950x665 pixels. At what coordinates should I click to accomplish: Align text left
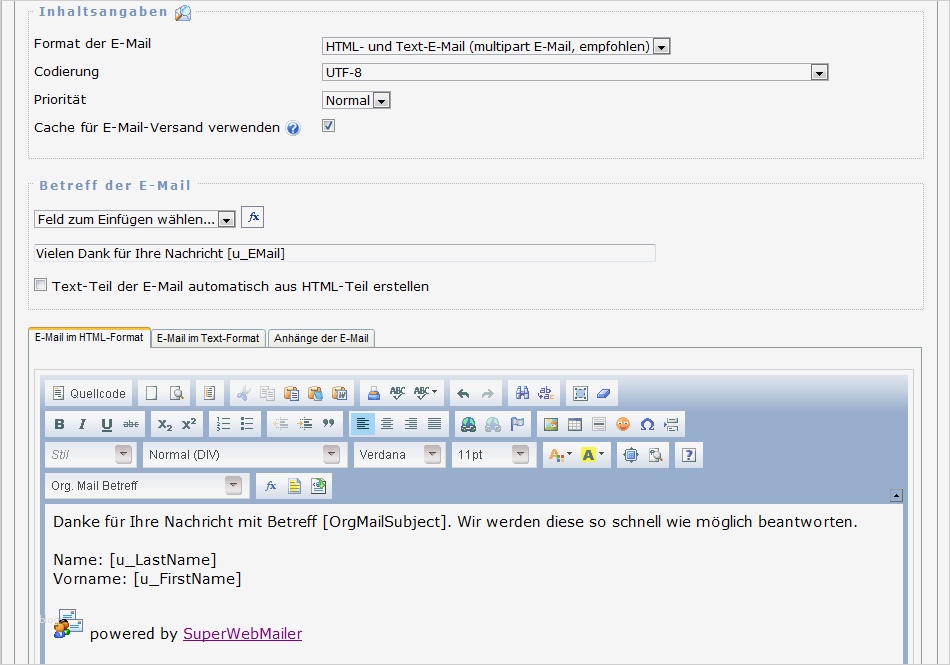tap(362, 424)
